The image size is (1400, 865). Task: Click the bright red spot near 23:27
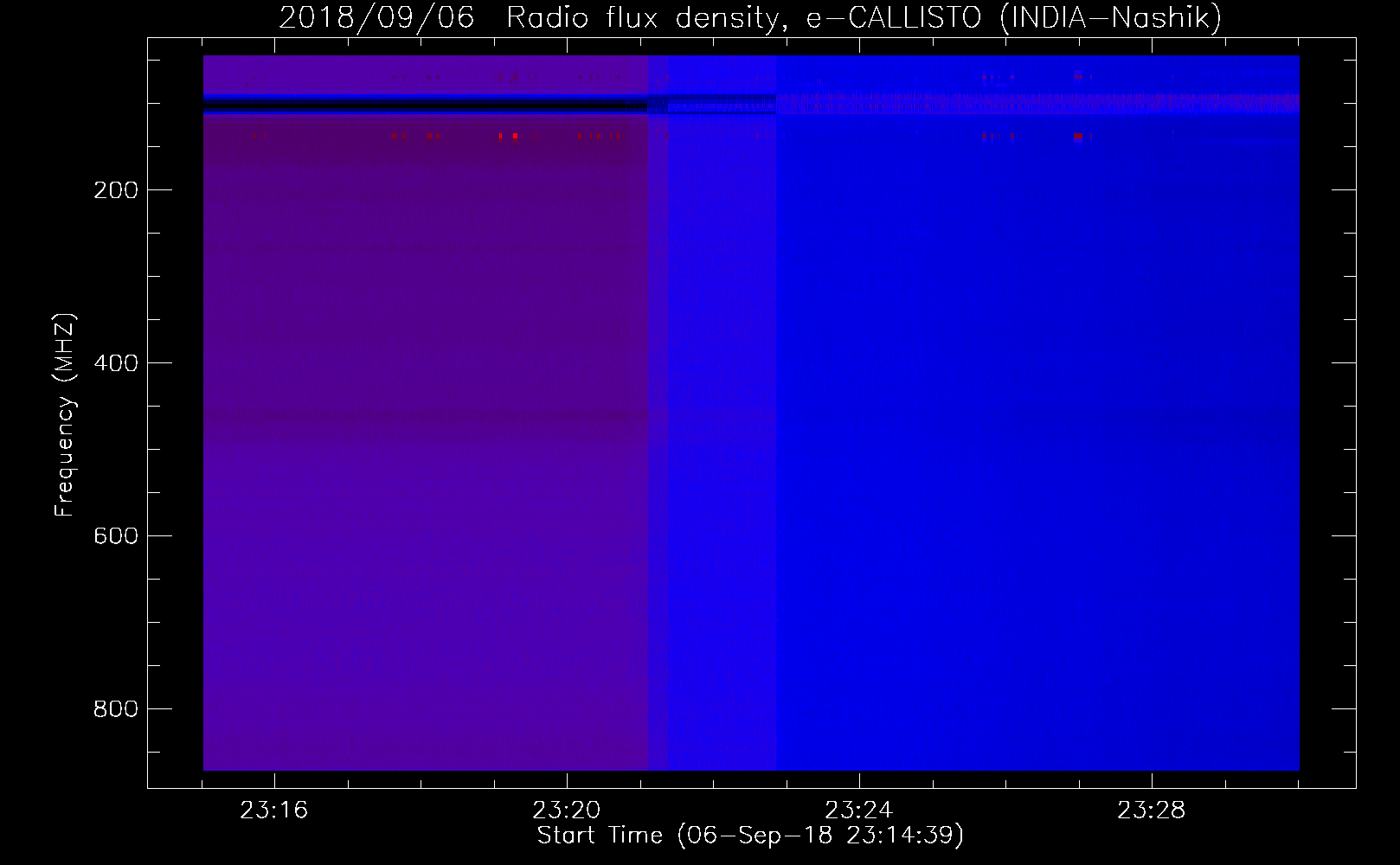1078,136
